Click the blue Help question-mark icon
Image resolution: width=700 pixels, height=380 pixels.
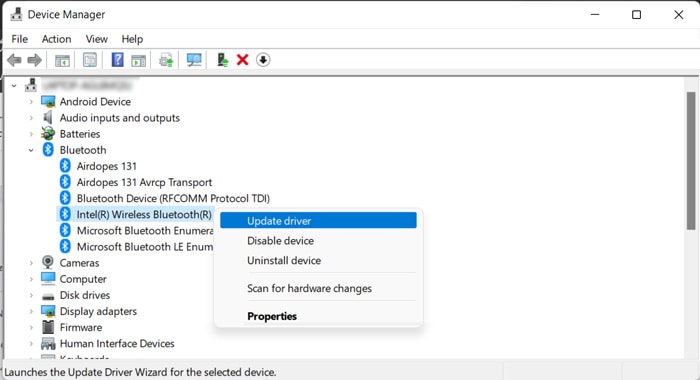117,60
